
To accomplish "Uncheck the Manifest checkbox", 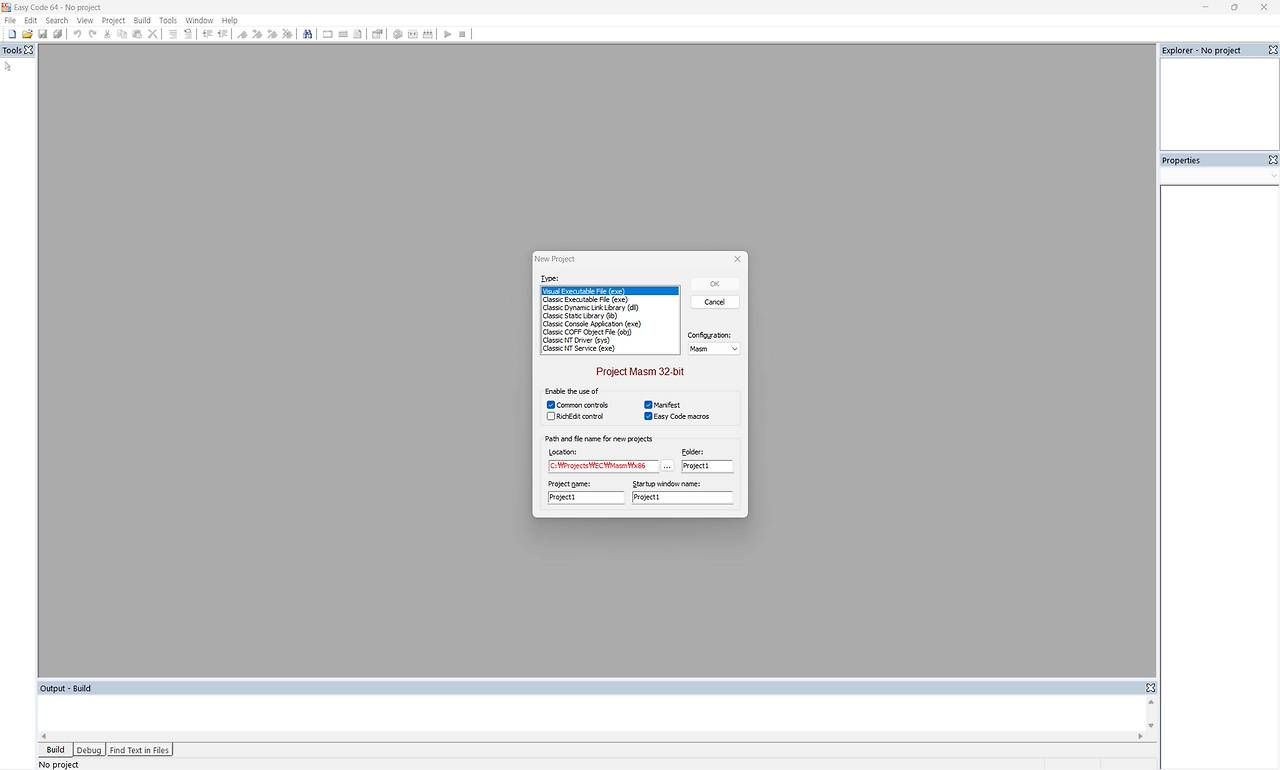I will [x=648, y=405].
